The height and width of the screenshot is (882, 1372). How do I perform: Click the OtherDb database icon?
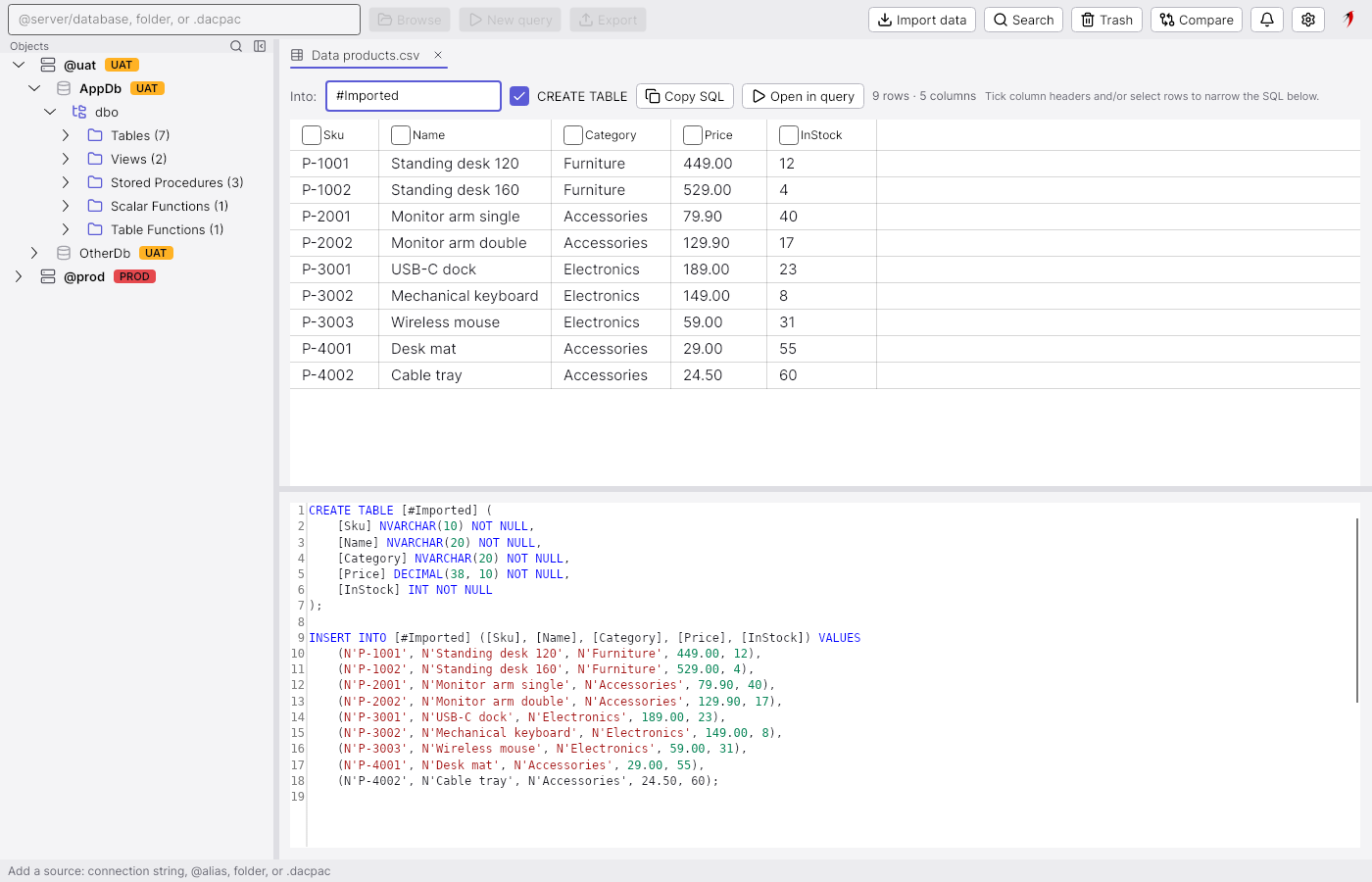(64, 253)
